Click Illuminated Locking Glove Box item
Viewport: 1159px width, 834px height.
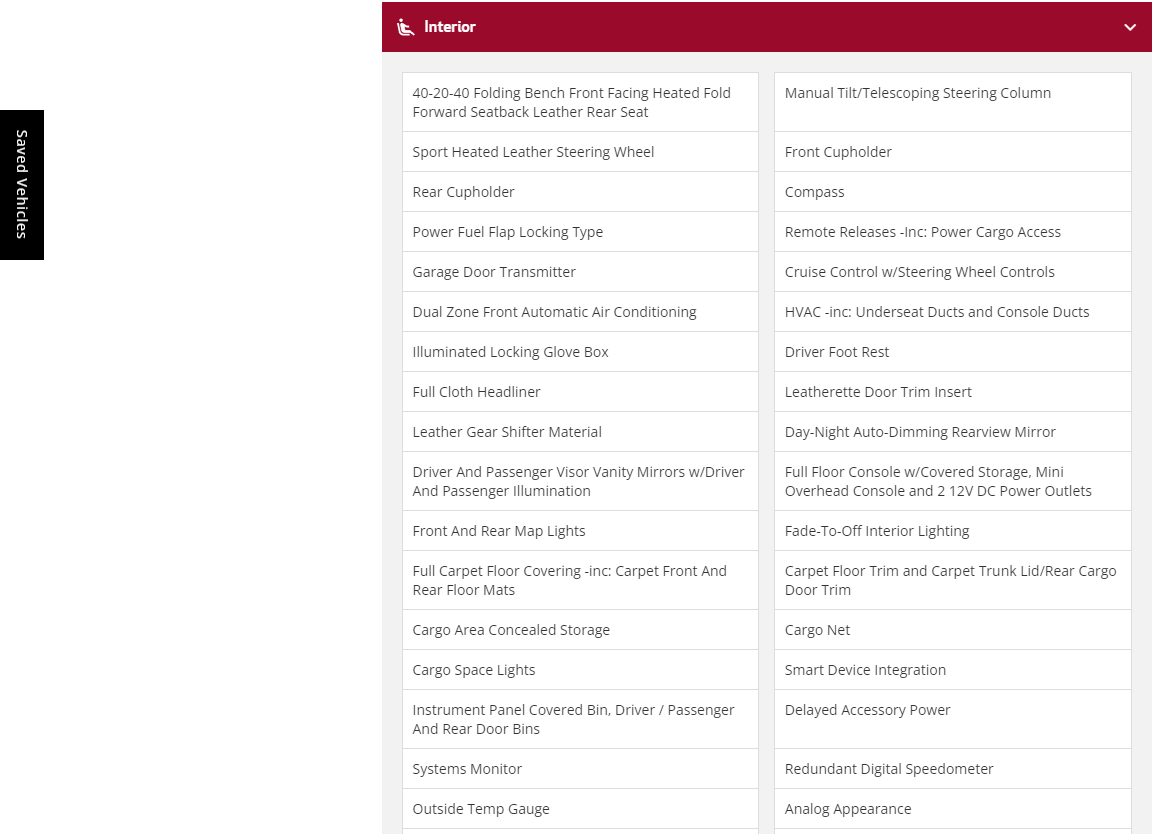click(x=510, y=352)
